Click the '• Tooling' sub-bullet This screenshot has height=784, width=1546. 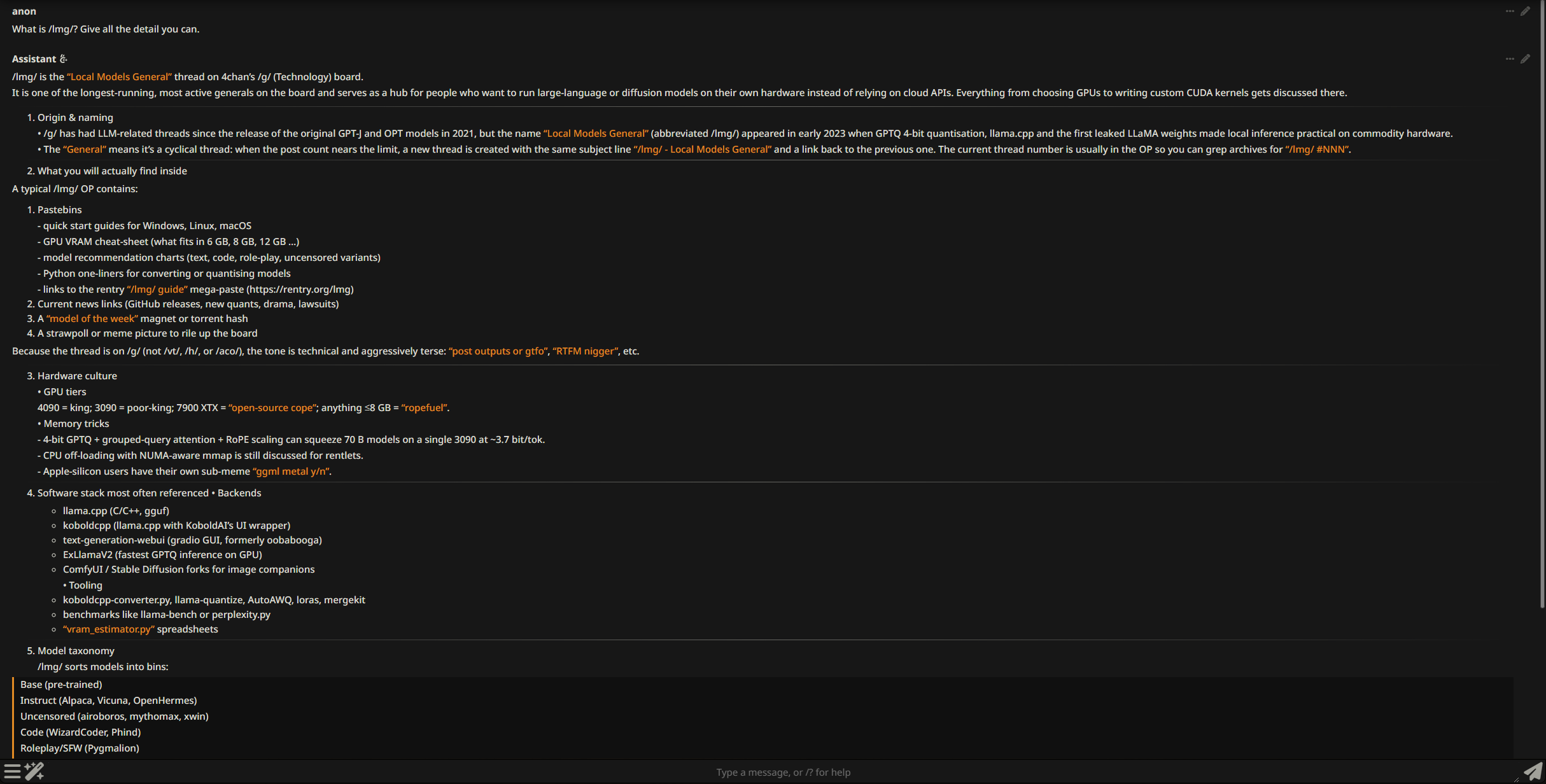click(x=83, y=585)
